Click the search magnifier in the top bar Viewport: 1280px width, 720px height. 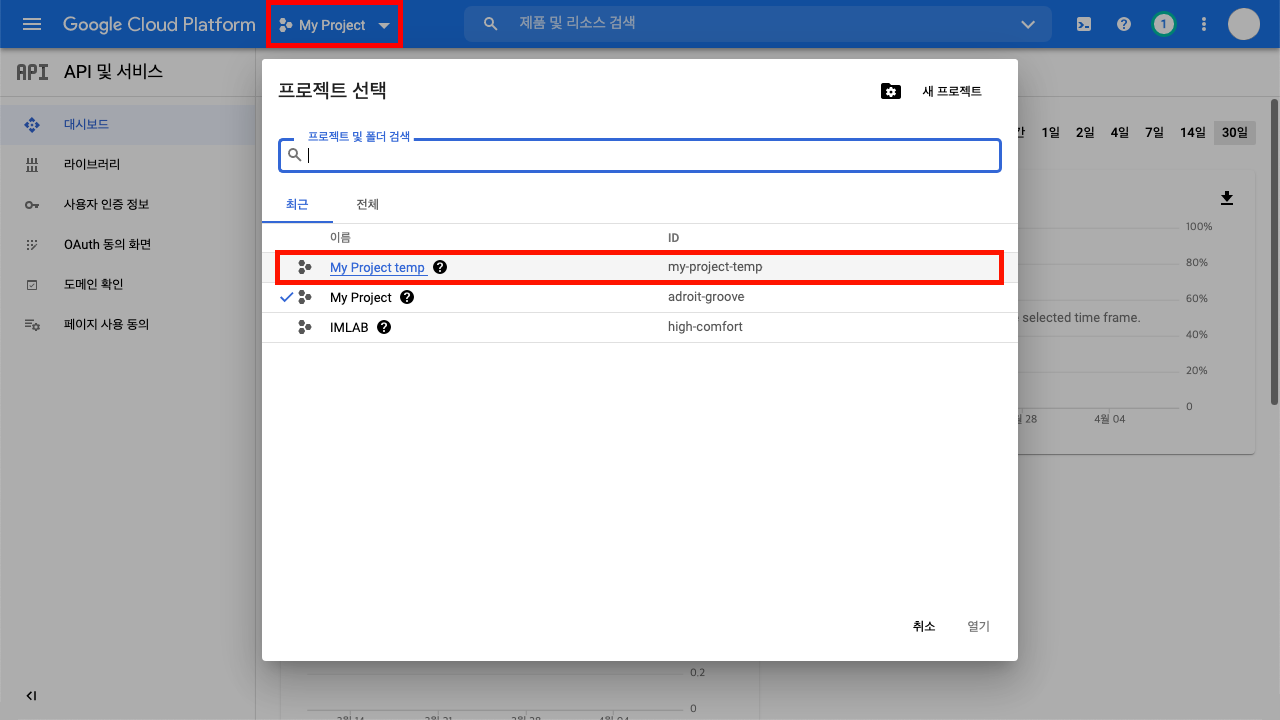tap(490, 24)
